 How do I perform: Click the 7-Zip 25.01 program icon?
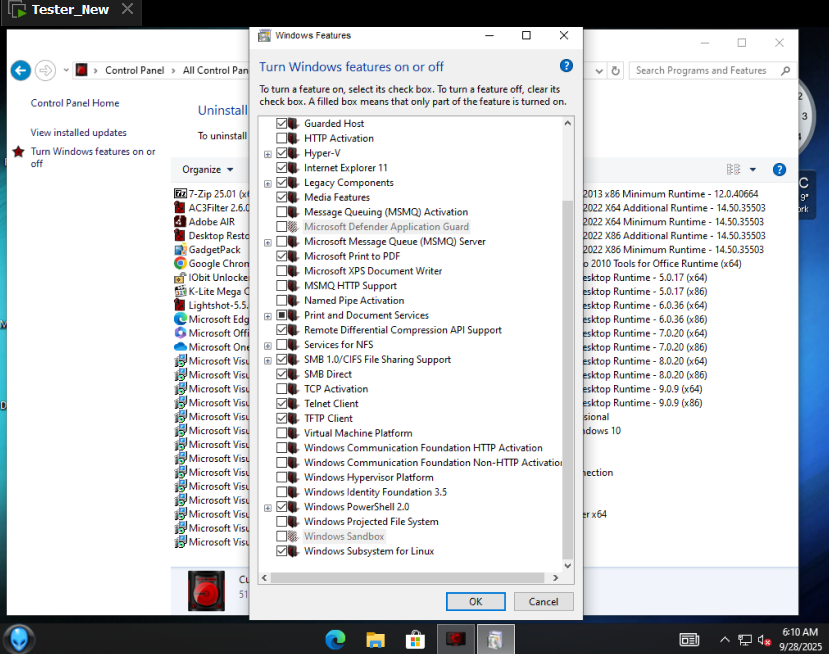180,193
